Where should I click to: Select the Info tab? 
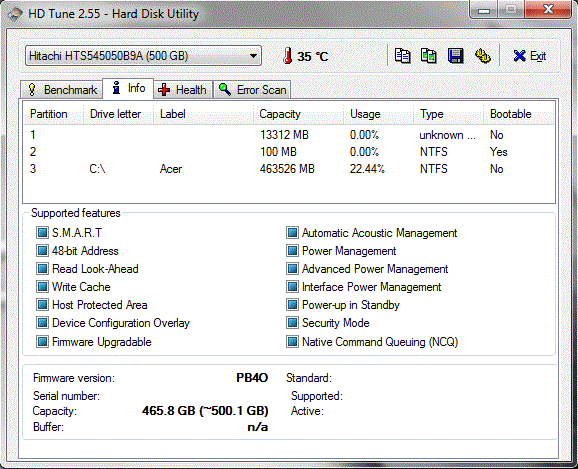coord(128,88)
